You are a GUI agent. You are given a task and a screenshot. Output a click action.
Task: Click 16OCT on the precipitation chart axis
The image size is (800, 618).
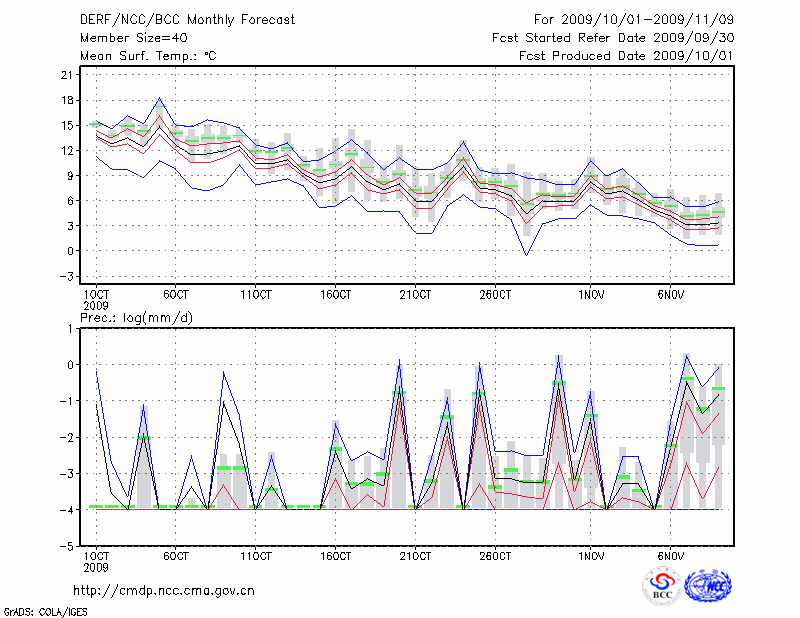336,554
